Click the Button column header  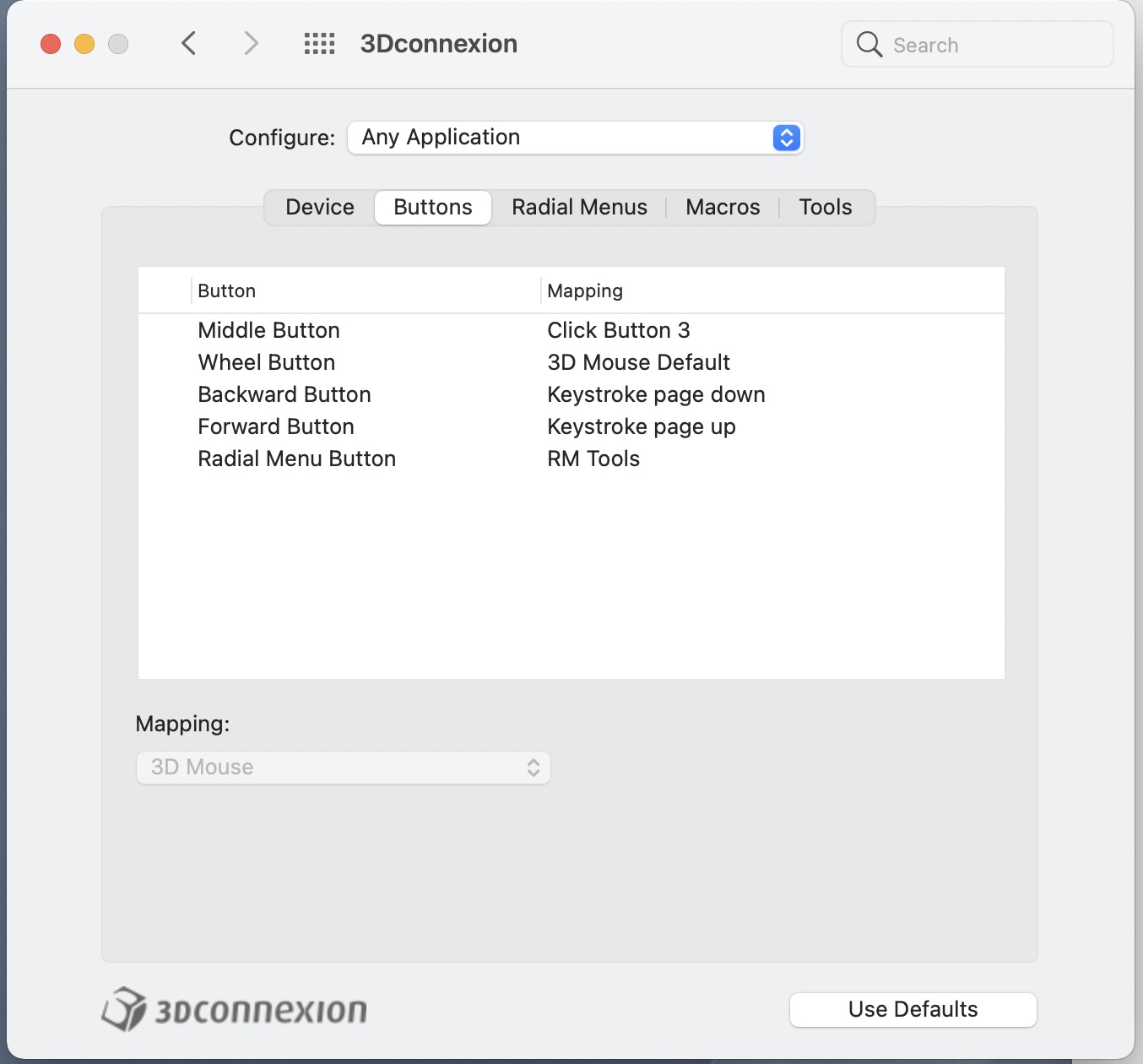point(366,290)
